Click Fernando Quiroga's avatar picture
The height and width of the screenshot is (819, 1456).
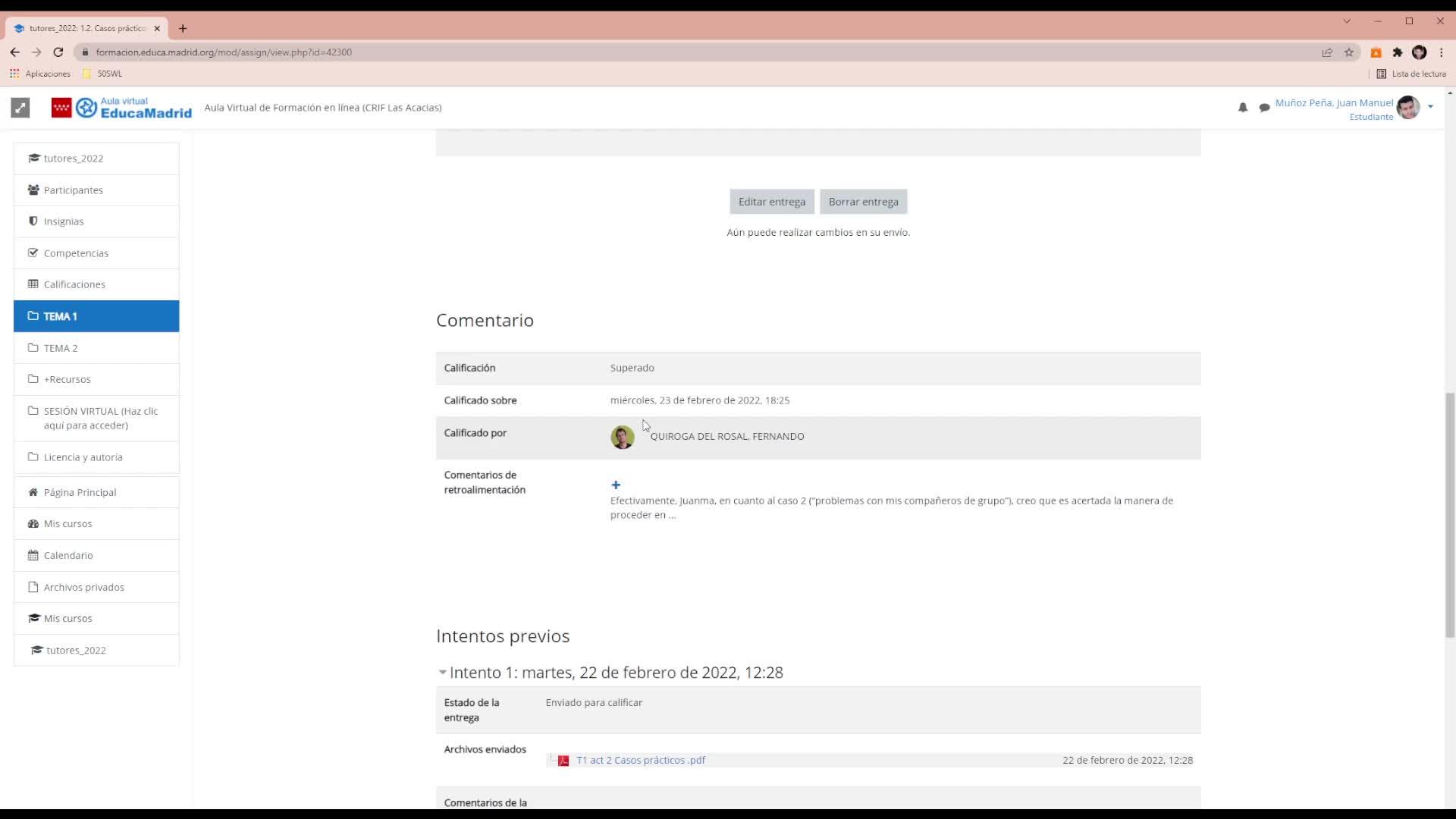[622, 437]
